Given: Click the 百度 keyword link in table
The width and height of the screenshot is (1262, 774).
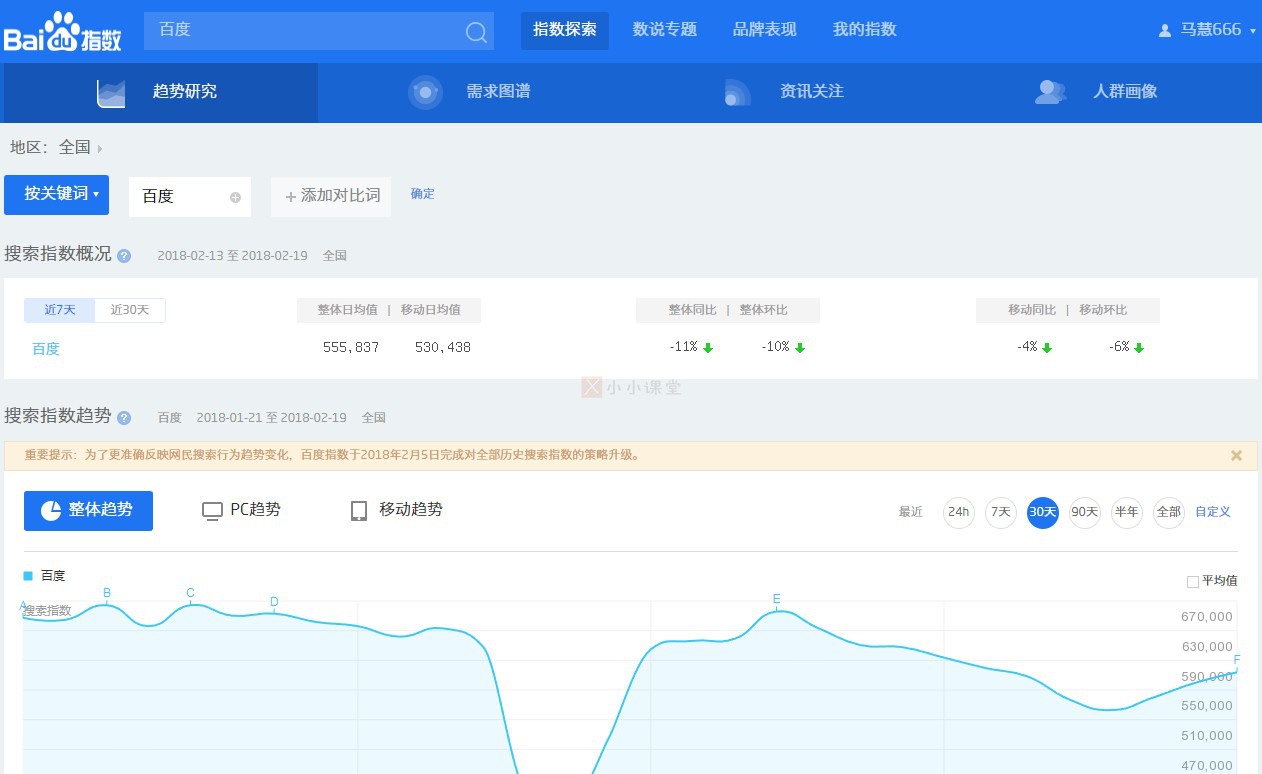Looking at the screenshot, I should click(46, 349).
